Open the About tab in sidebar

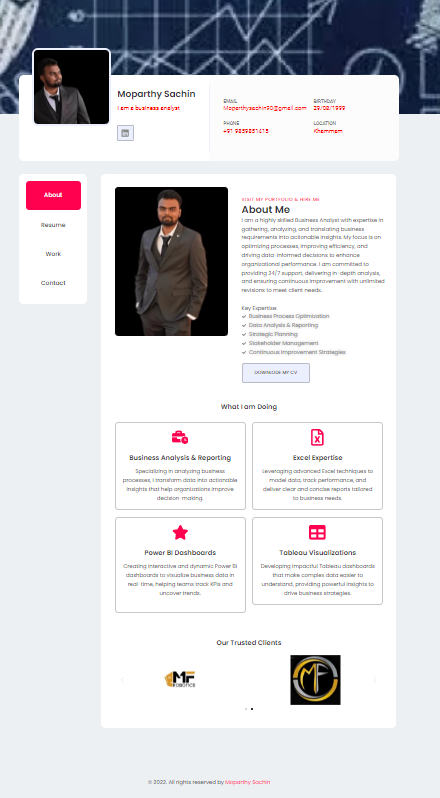[53, 195]
